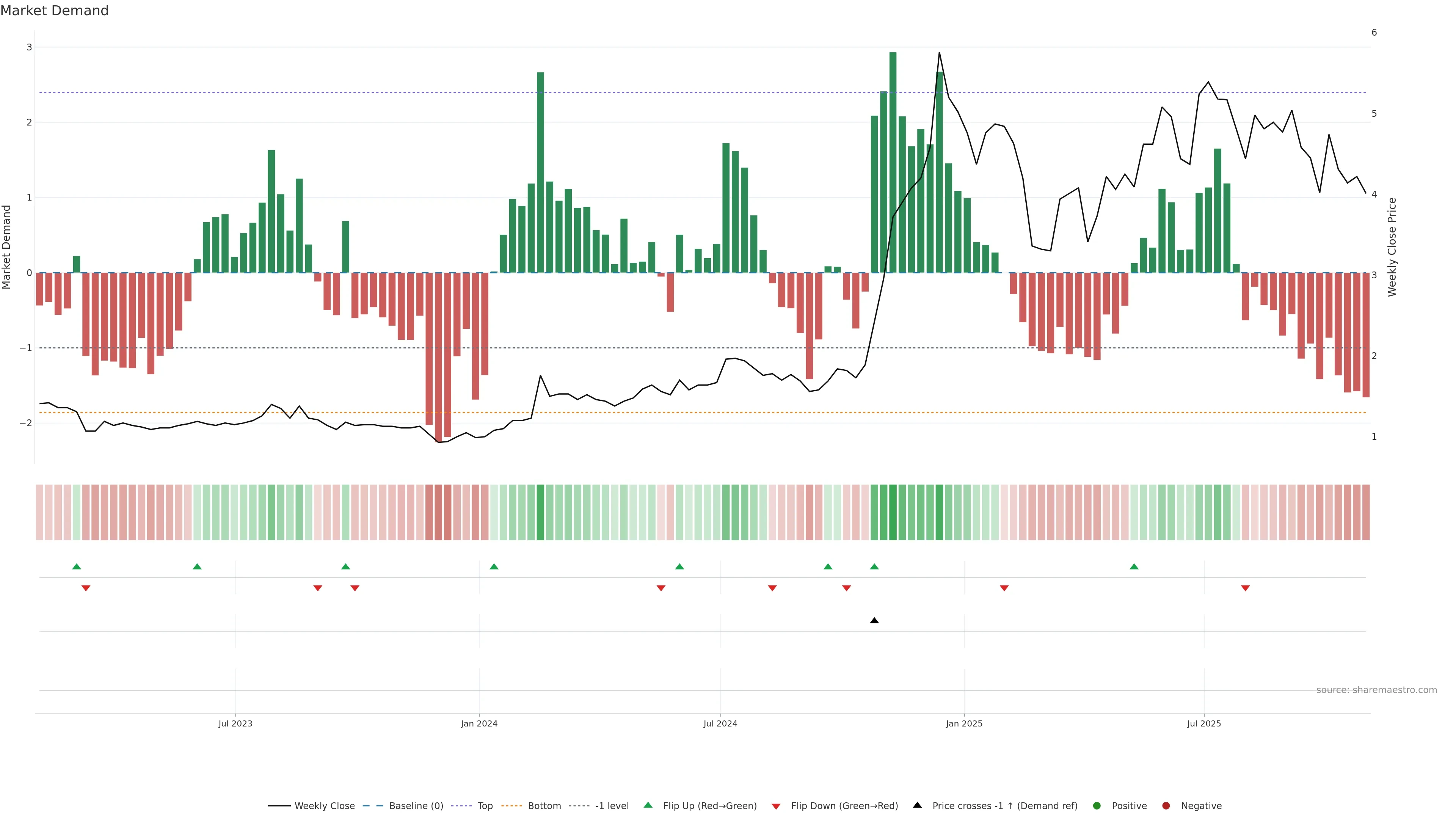Click the Market Demand chart title
The image size is (1456, 819).
(x=54, y=11)
